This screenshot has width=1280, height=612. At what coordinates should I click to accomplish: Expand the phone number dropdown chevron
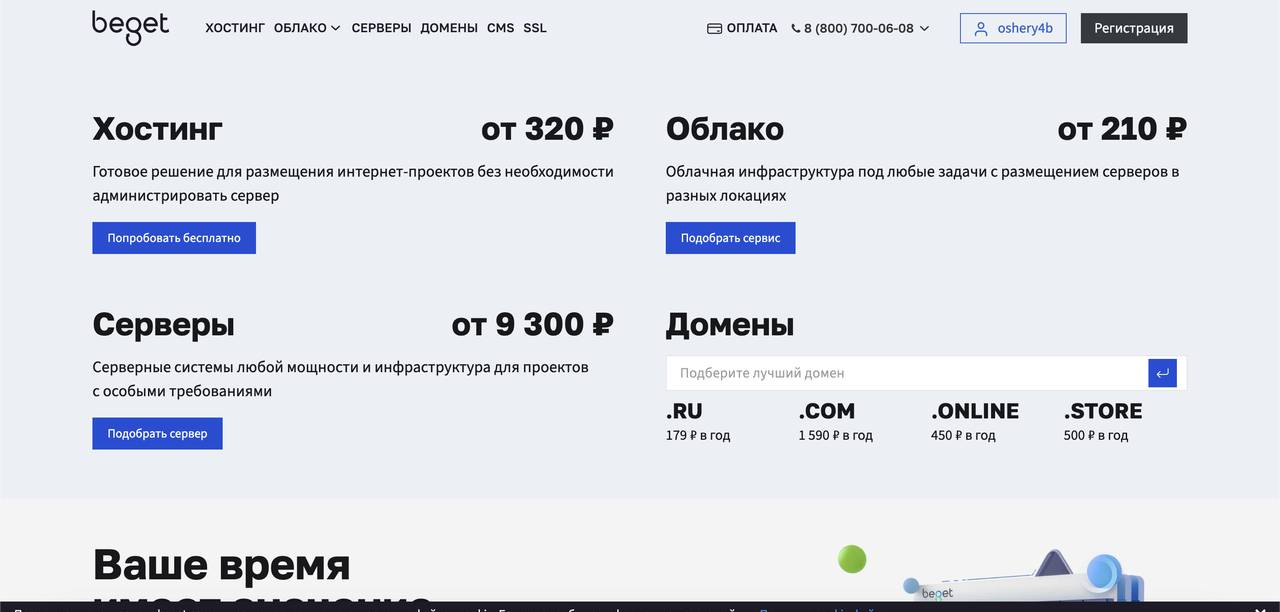(924, 28)
